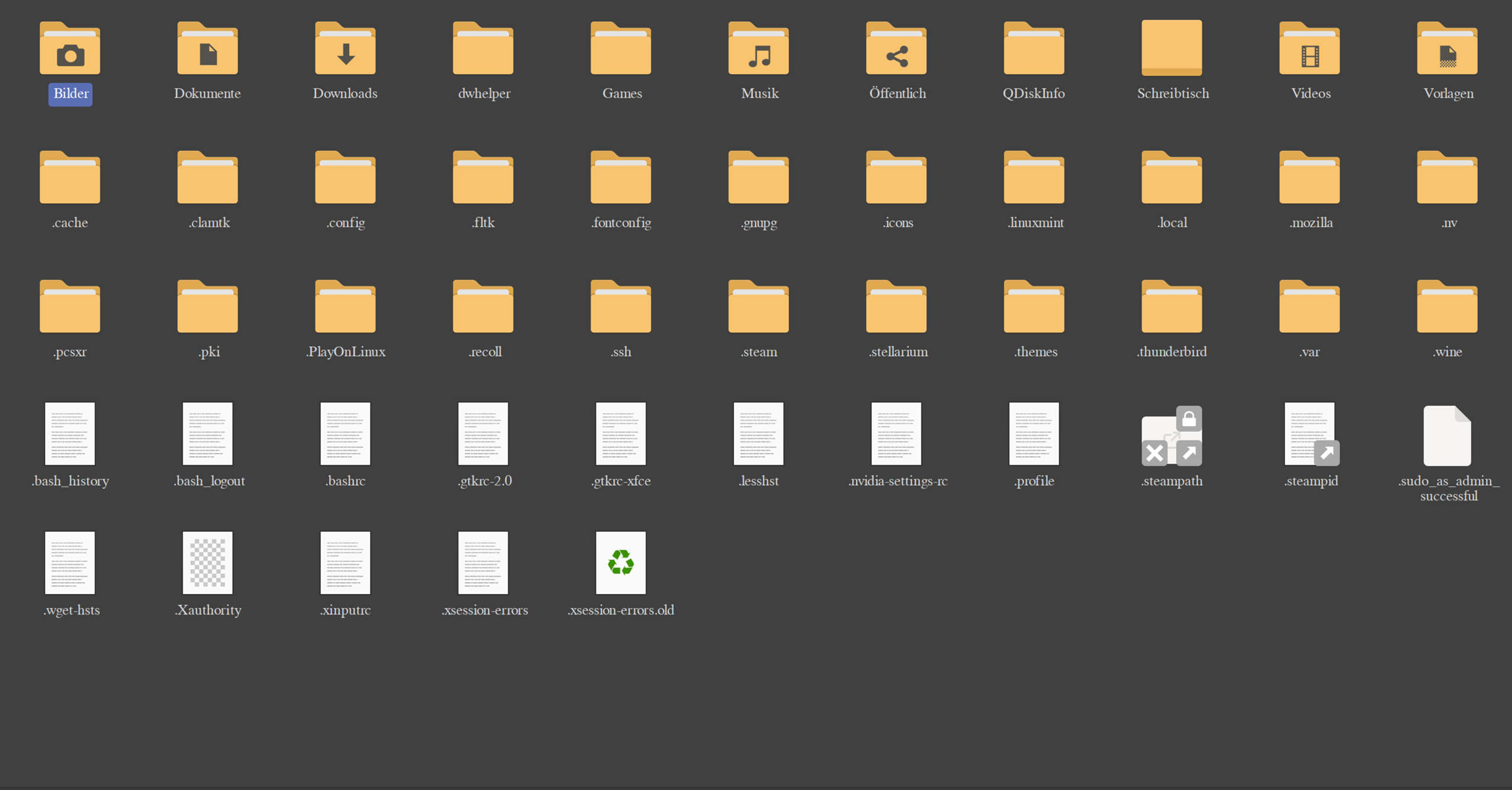
Task: Select the .Xauthority file
Action: click(x=208, y=563)
